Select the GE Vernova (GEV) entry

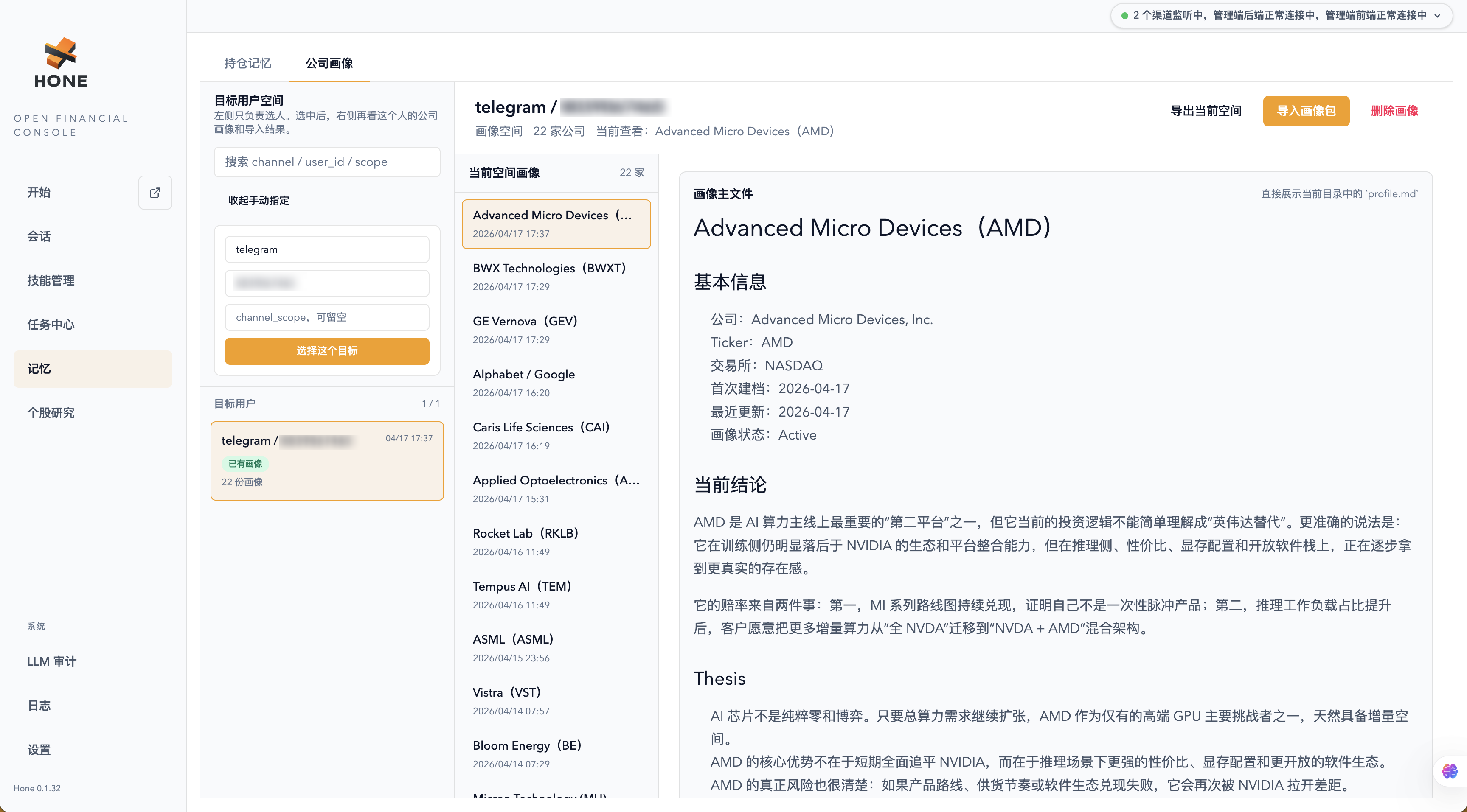[x=556, y=330]
